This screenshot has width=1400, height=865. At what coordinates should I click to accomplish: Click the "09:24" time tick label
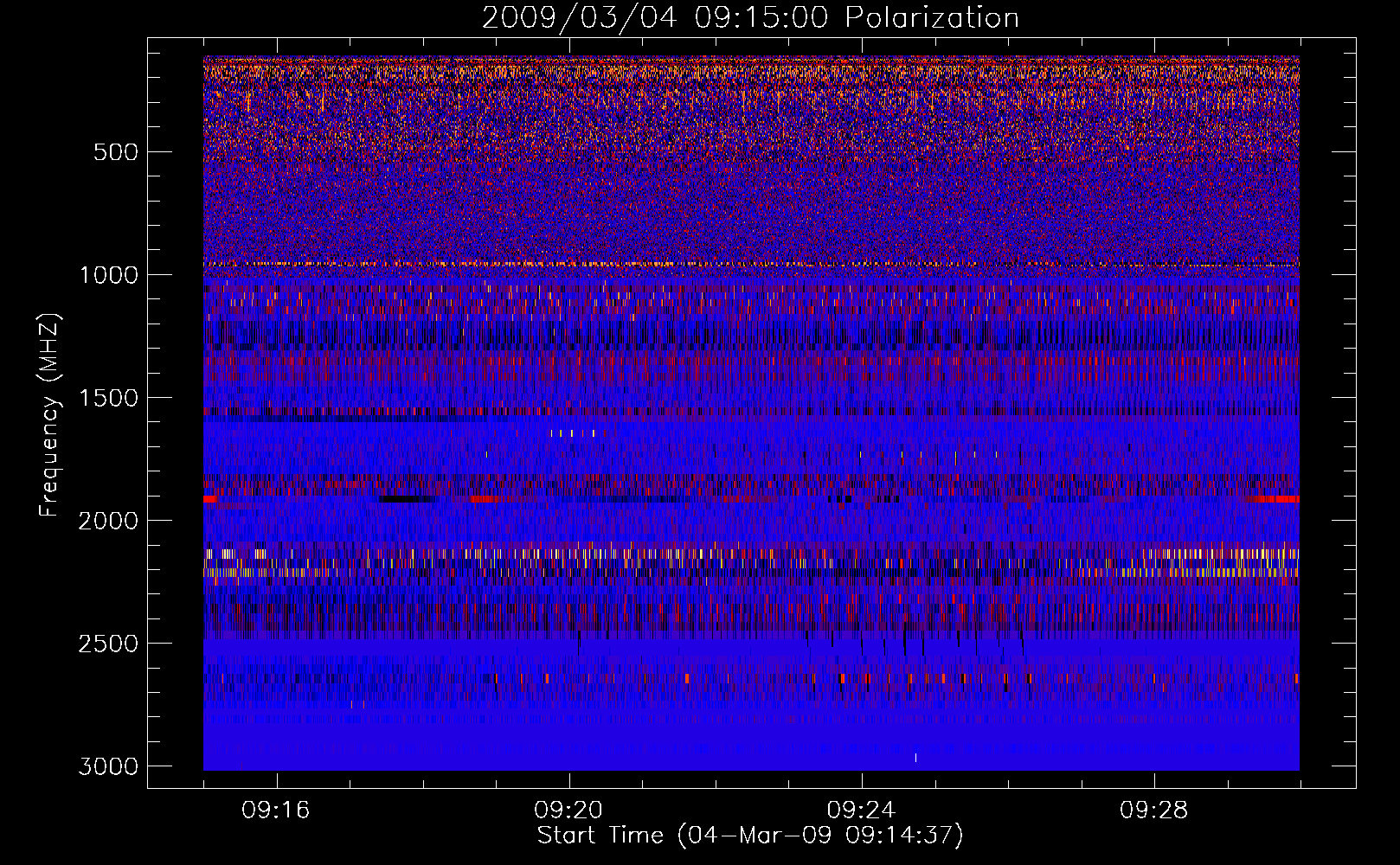(x=861, y=810)
